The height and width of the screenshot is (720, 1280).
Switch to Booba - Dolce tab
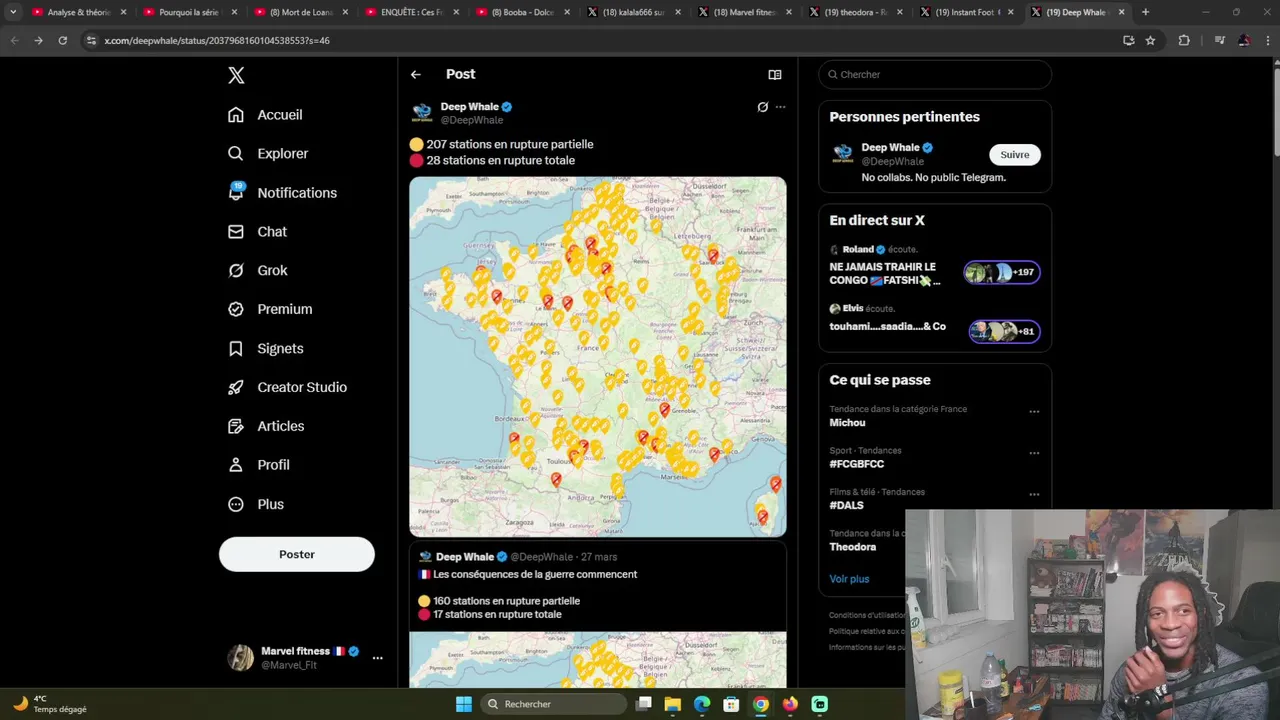522,12
